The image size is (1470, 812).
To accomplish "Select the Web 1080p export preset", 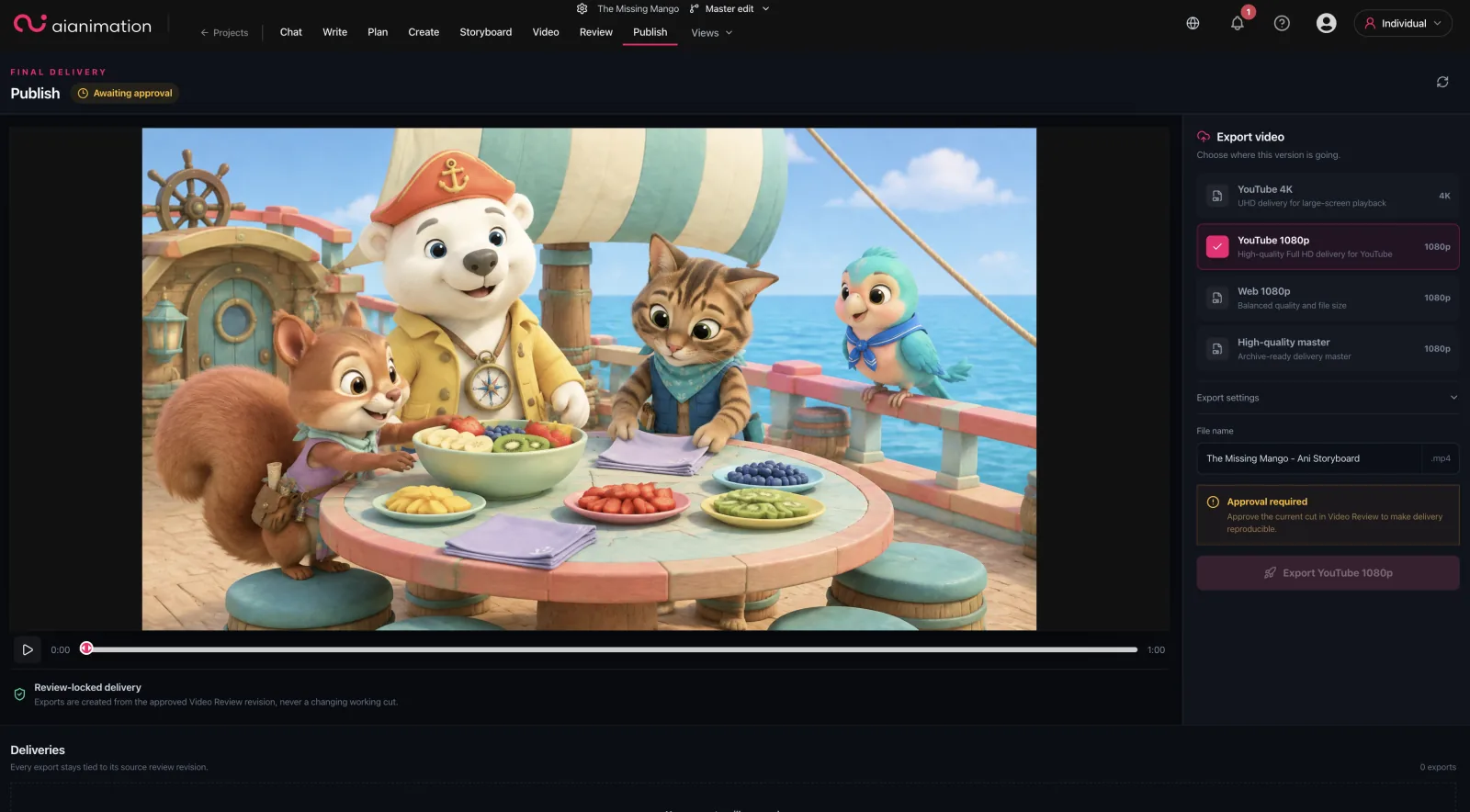I will [x=1328, y=298].
